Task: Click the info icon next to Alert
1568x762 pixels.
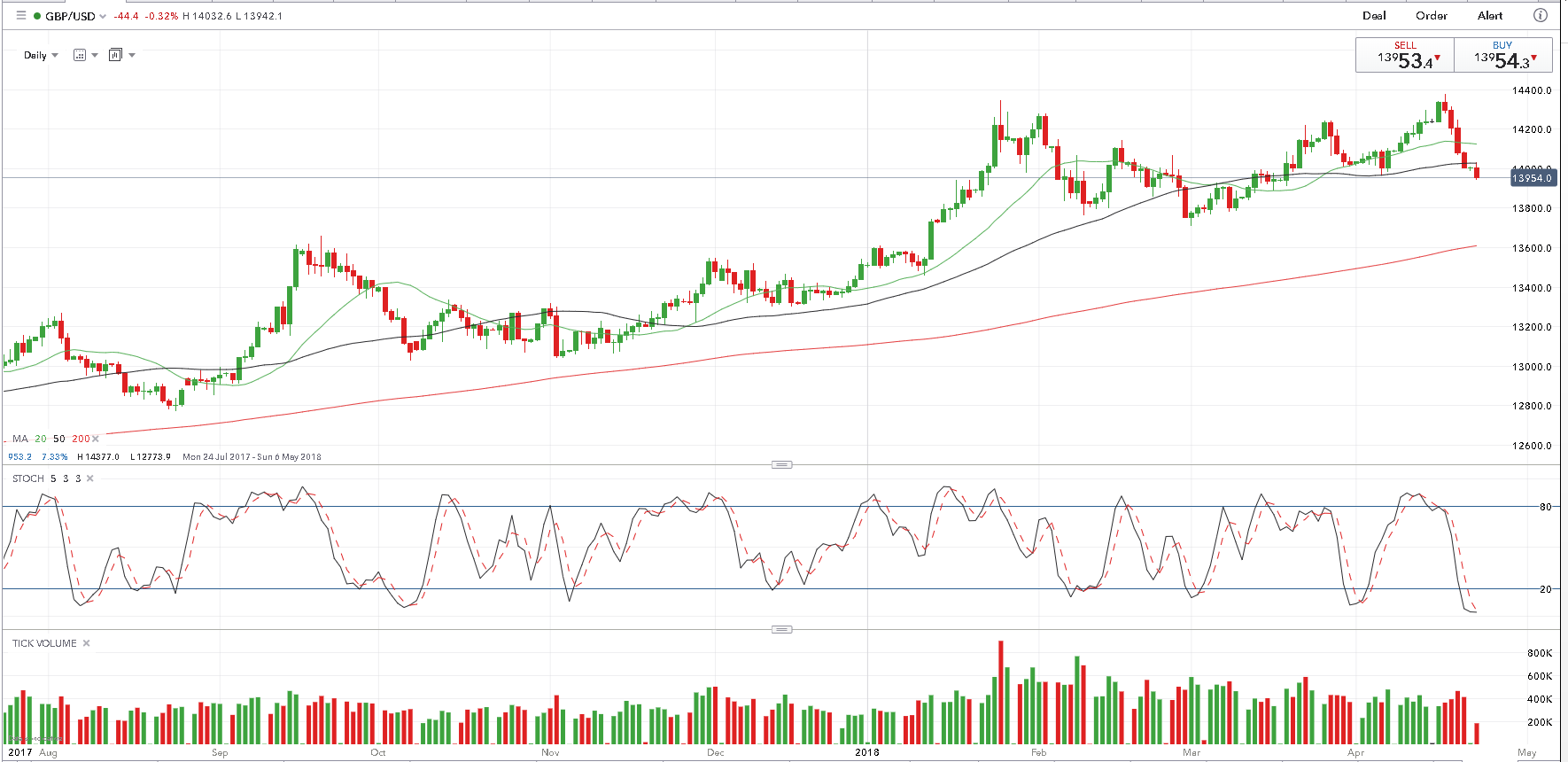Action: [1541, 15]
